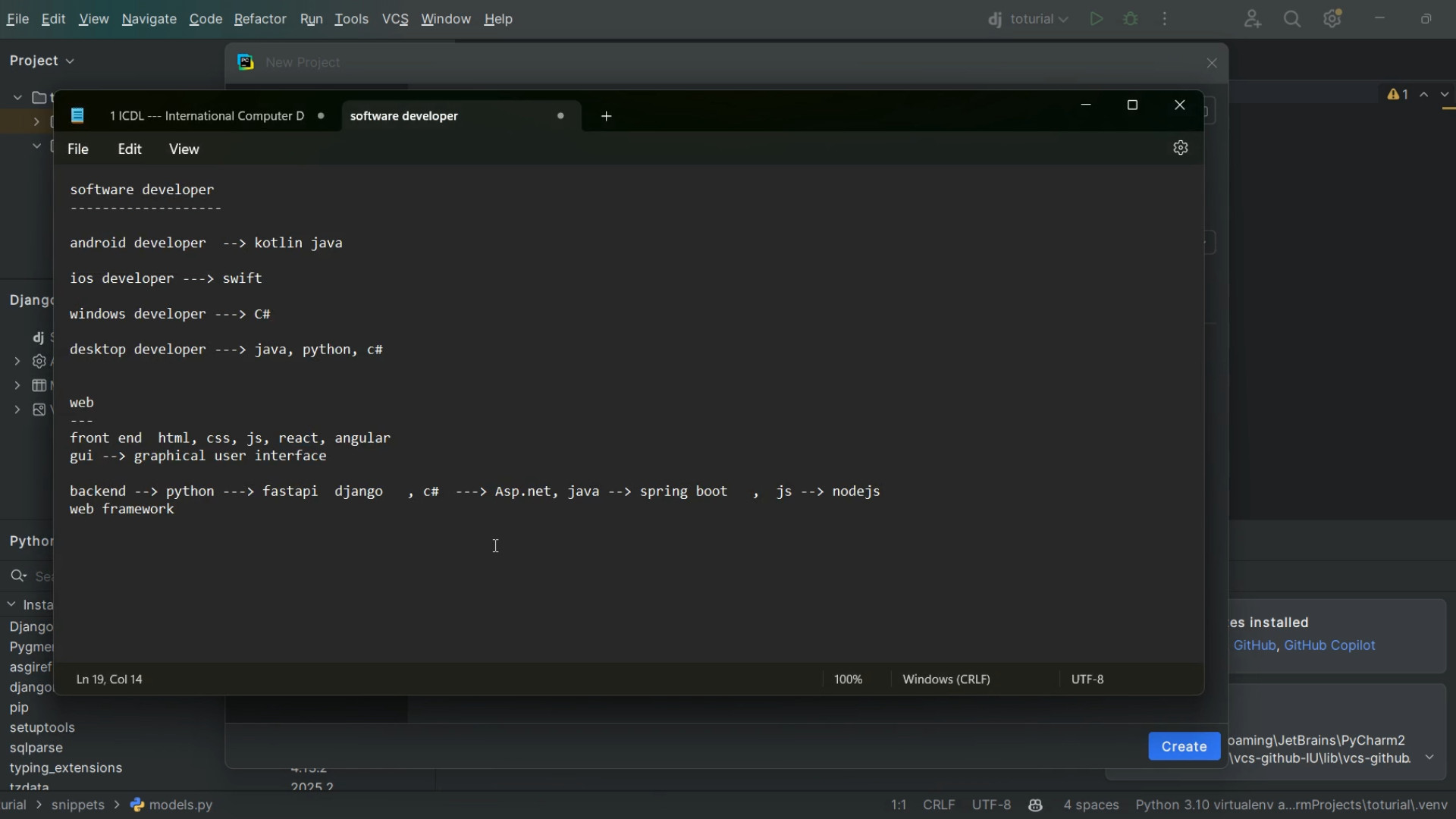Open PyCharm search everywhere magnifier
The image size is (1456, 819).
coord(1293,20)
